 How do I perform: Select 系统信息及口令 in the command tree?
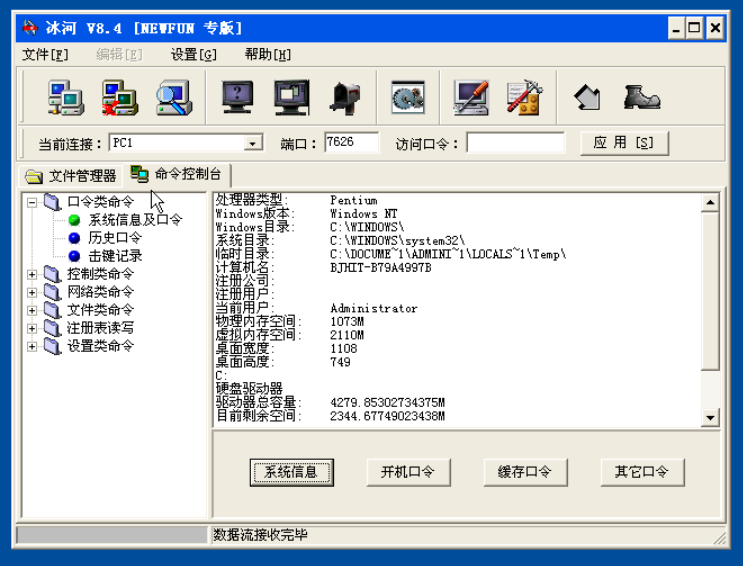pyautogui.click(x=135, y=220)
